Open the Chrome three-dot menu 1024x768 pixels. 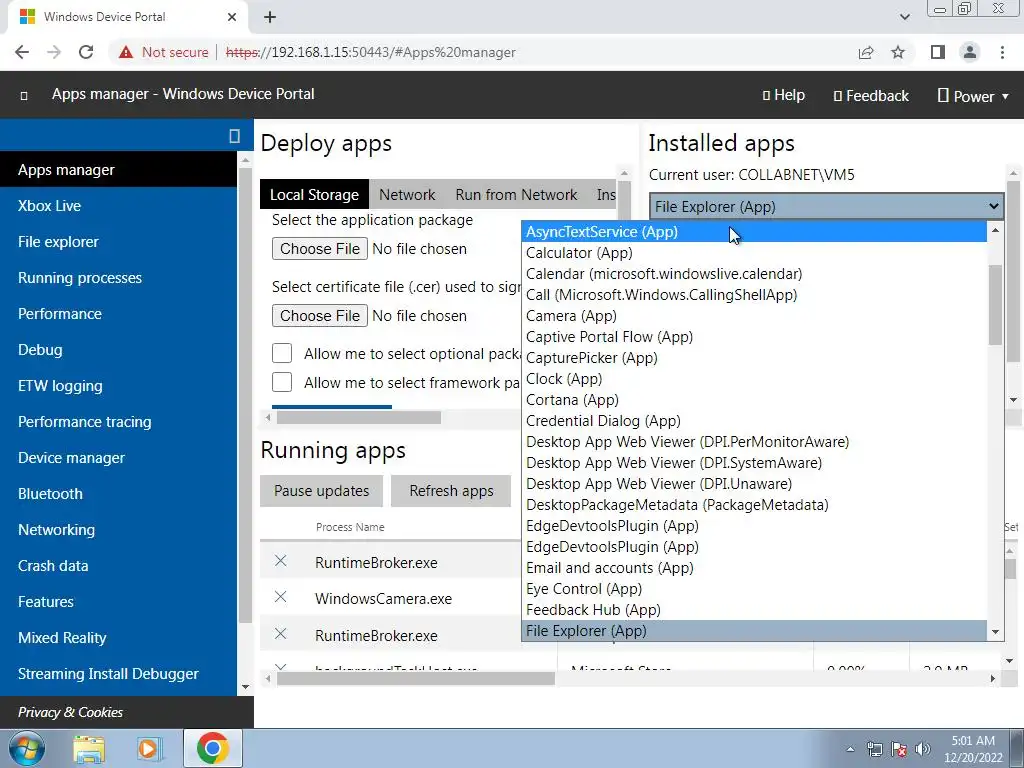click(x=1002, y=52)
